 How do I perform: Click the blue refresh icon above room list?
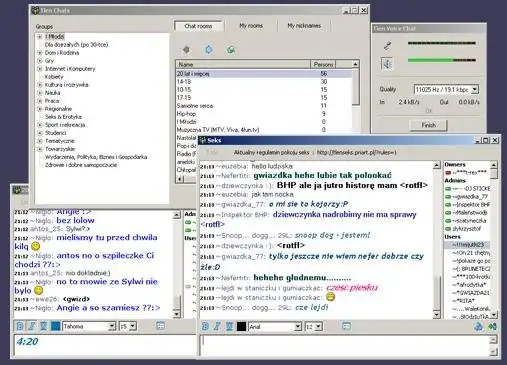[209, 50]
